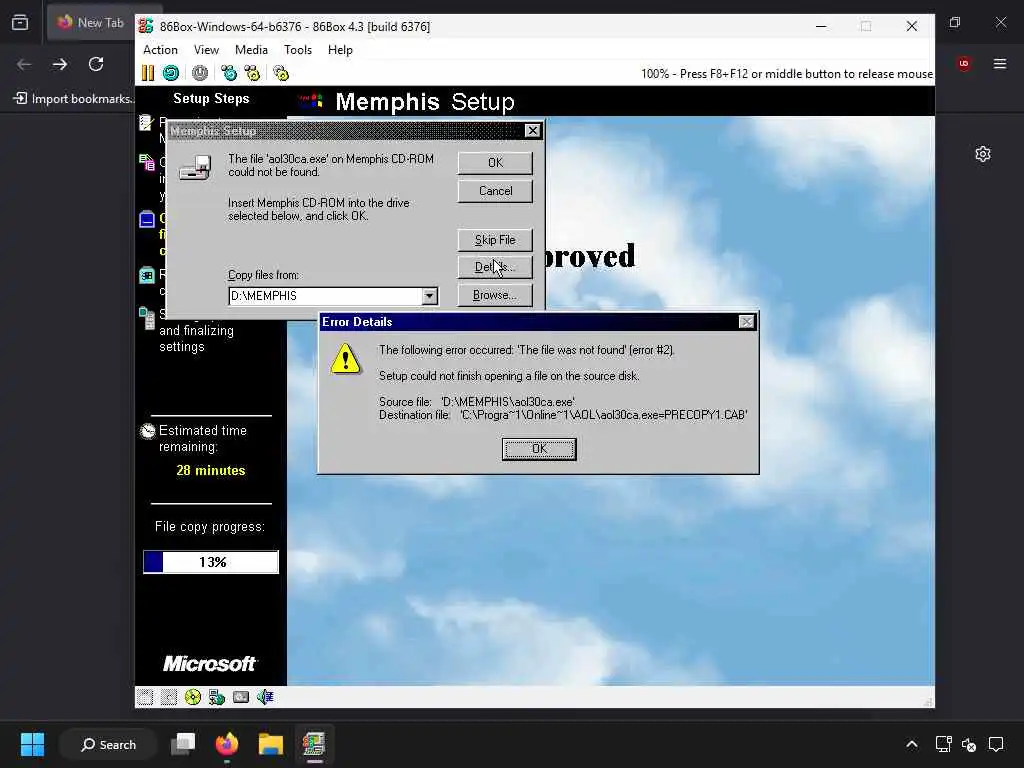Open Firefox tab overview icon
This screenshot has width=1024, height=768.
click(x=20, y=22)
